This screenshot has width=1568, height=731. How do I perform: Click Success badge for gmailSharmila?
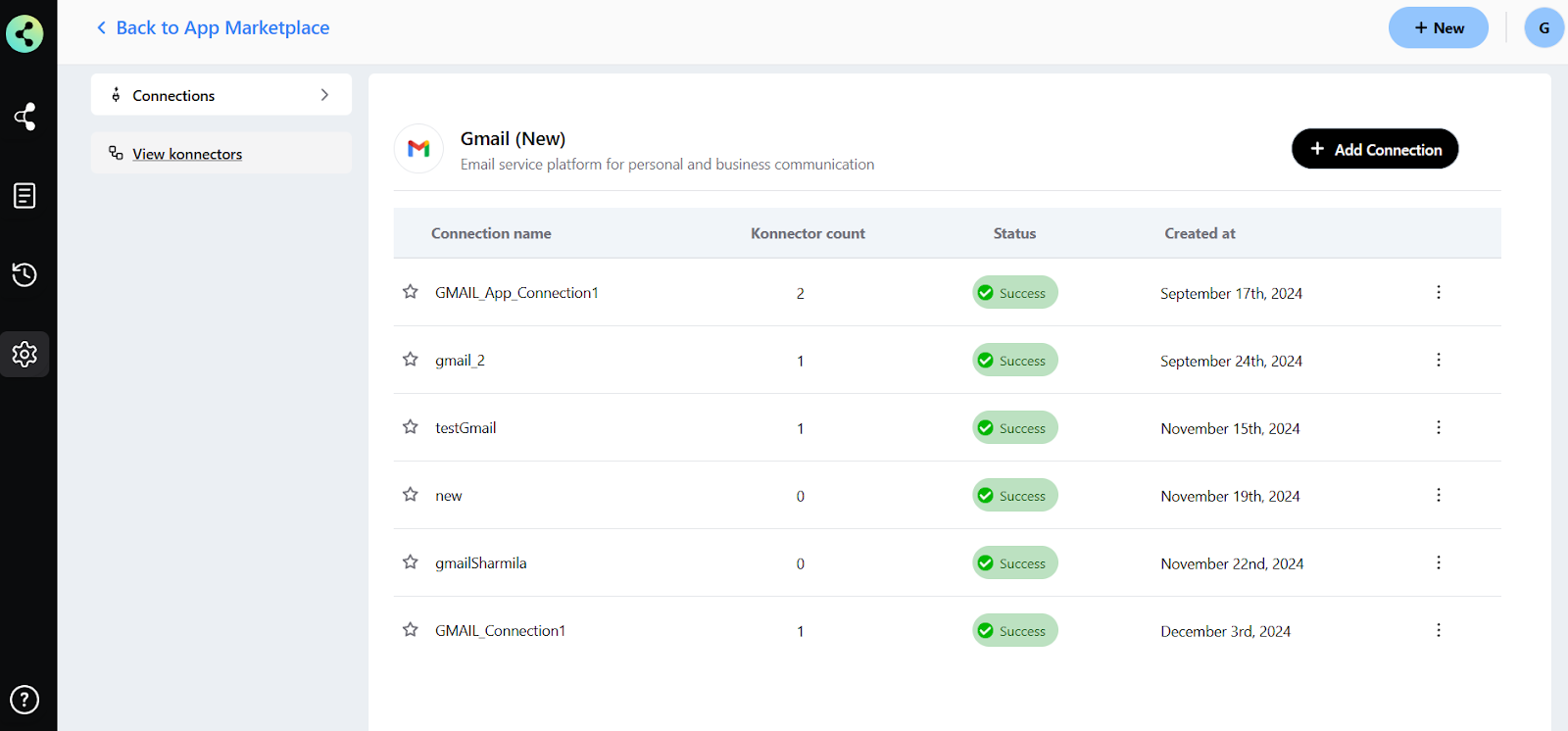coord(1015,562)
